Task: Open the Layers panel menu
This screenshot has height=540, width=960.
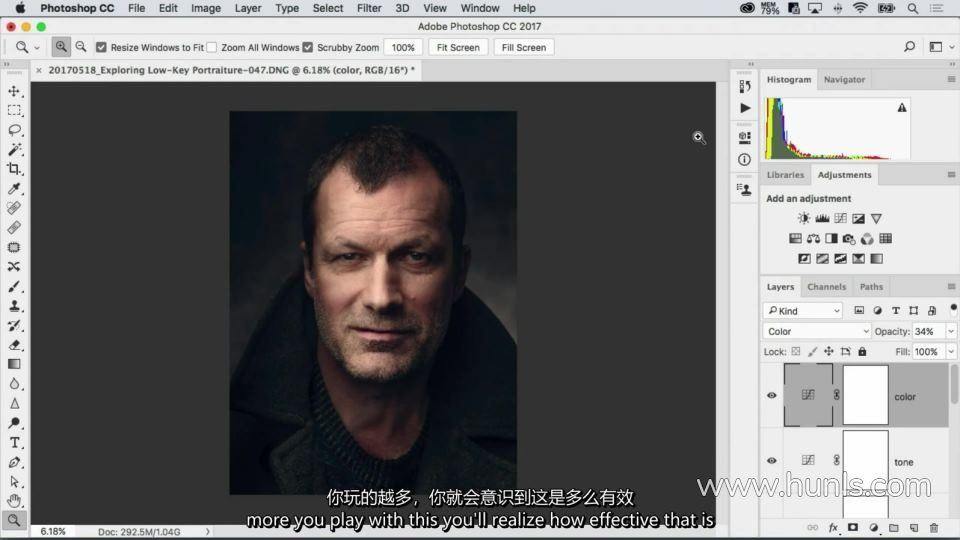Action: [951, 287]
